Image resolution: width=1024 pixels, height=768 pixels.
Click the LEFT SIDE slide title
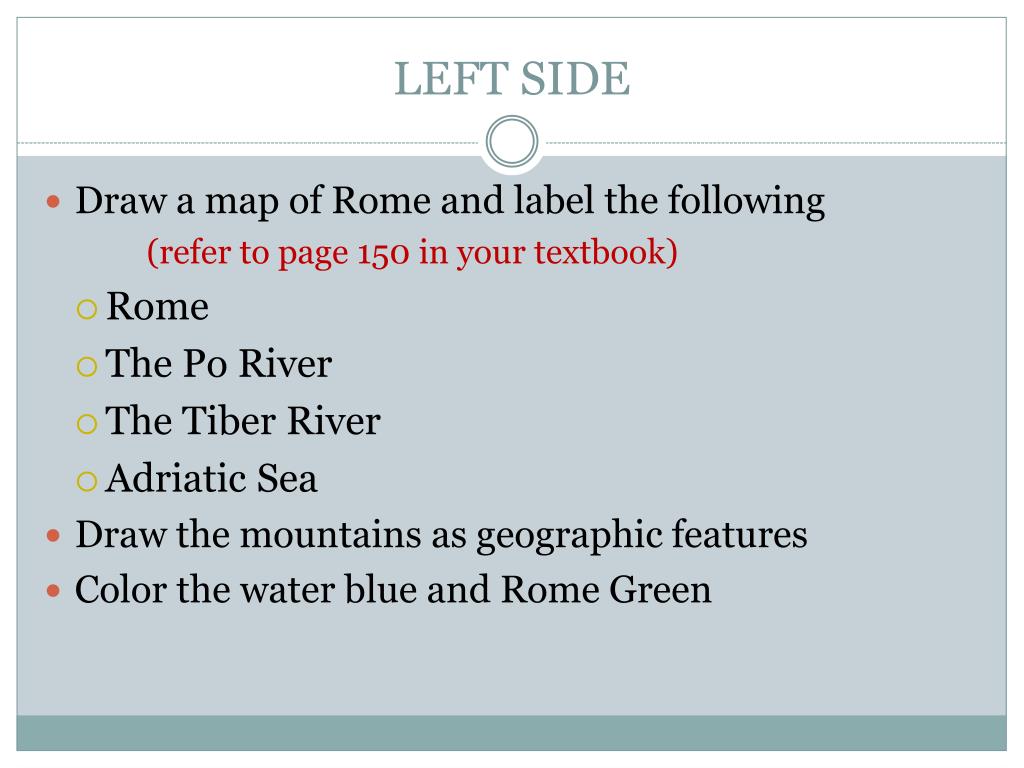tap(512, 79)
